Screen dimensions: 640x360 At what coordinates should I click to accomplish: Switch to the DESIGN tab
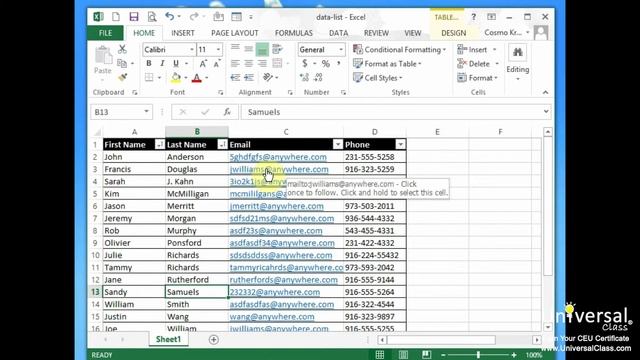pos(453,33)
